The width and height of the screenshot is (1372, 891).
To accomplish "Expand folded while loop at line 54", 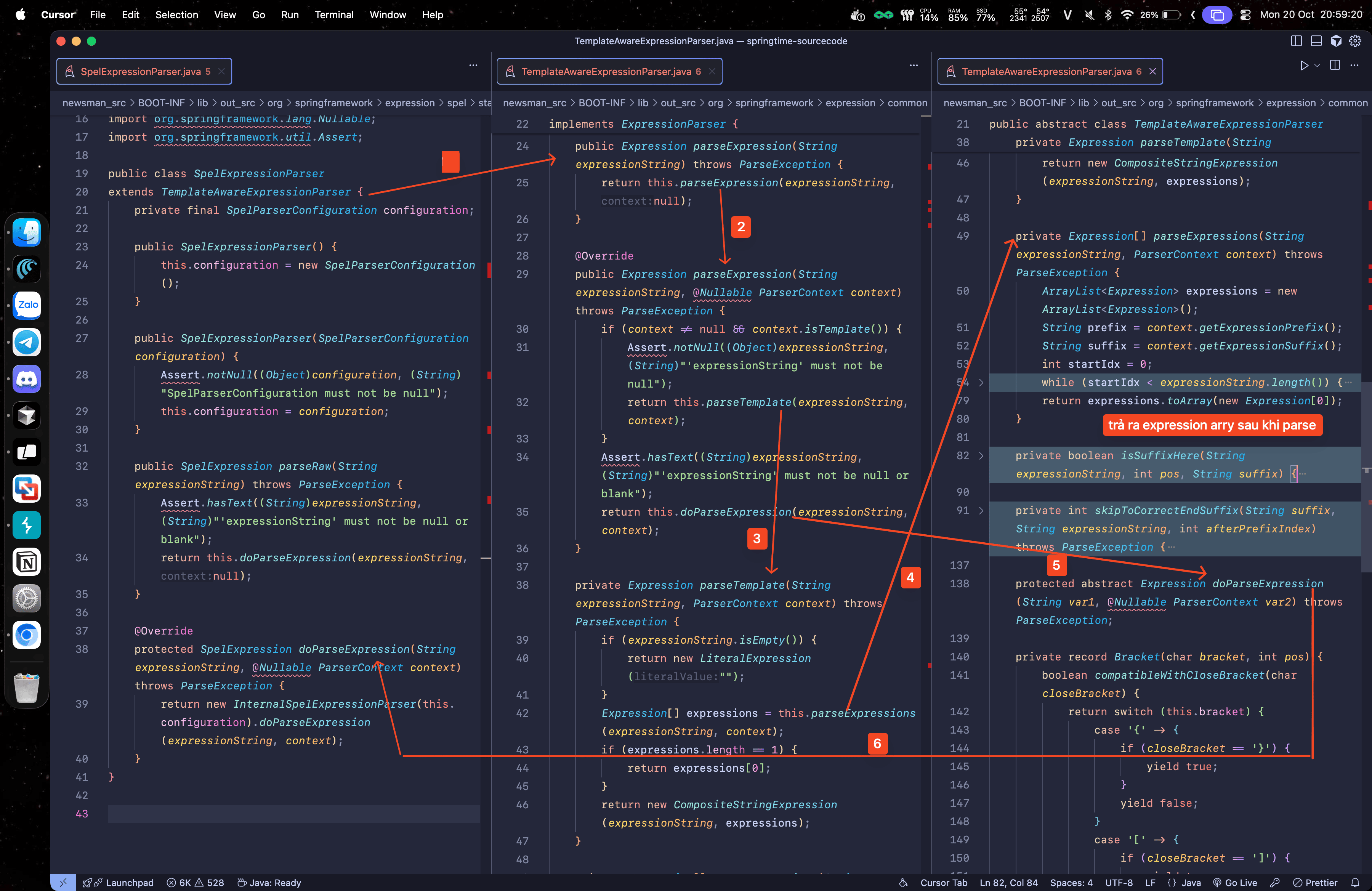I will (x=981, y=383).
